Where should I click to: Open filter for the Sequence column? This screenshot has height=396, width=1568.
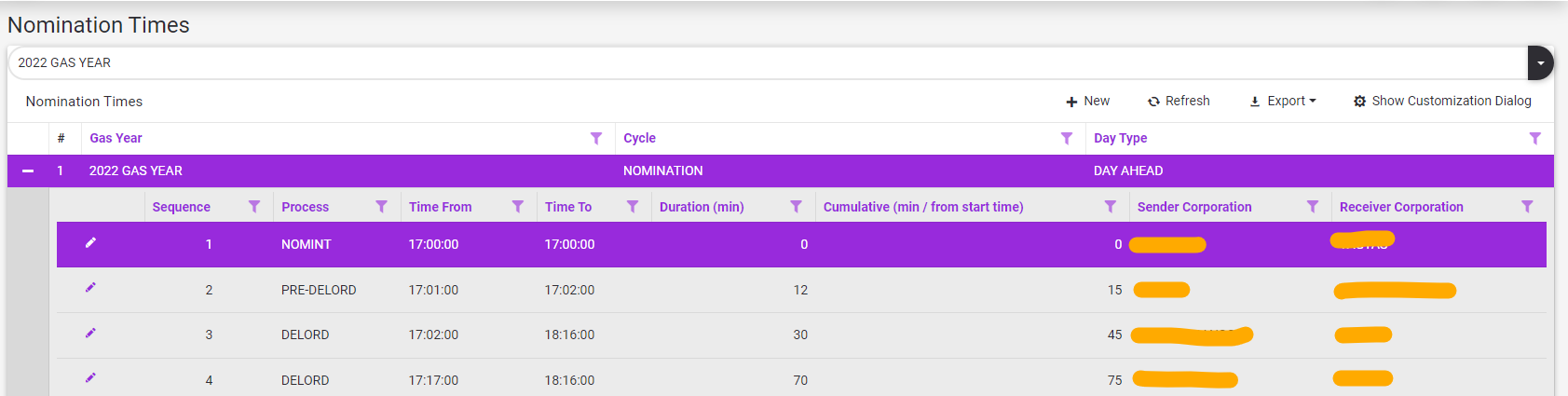point(254,207)
